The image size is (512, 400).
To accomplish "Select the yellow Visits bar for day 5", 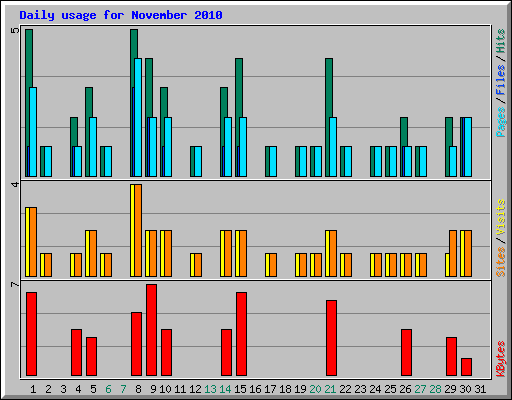I will click(x=87, y=253).
